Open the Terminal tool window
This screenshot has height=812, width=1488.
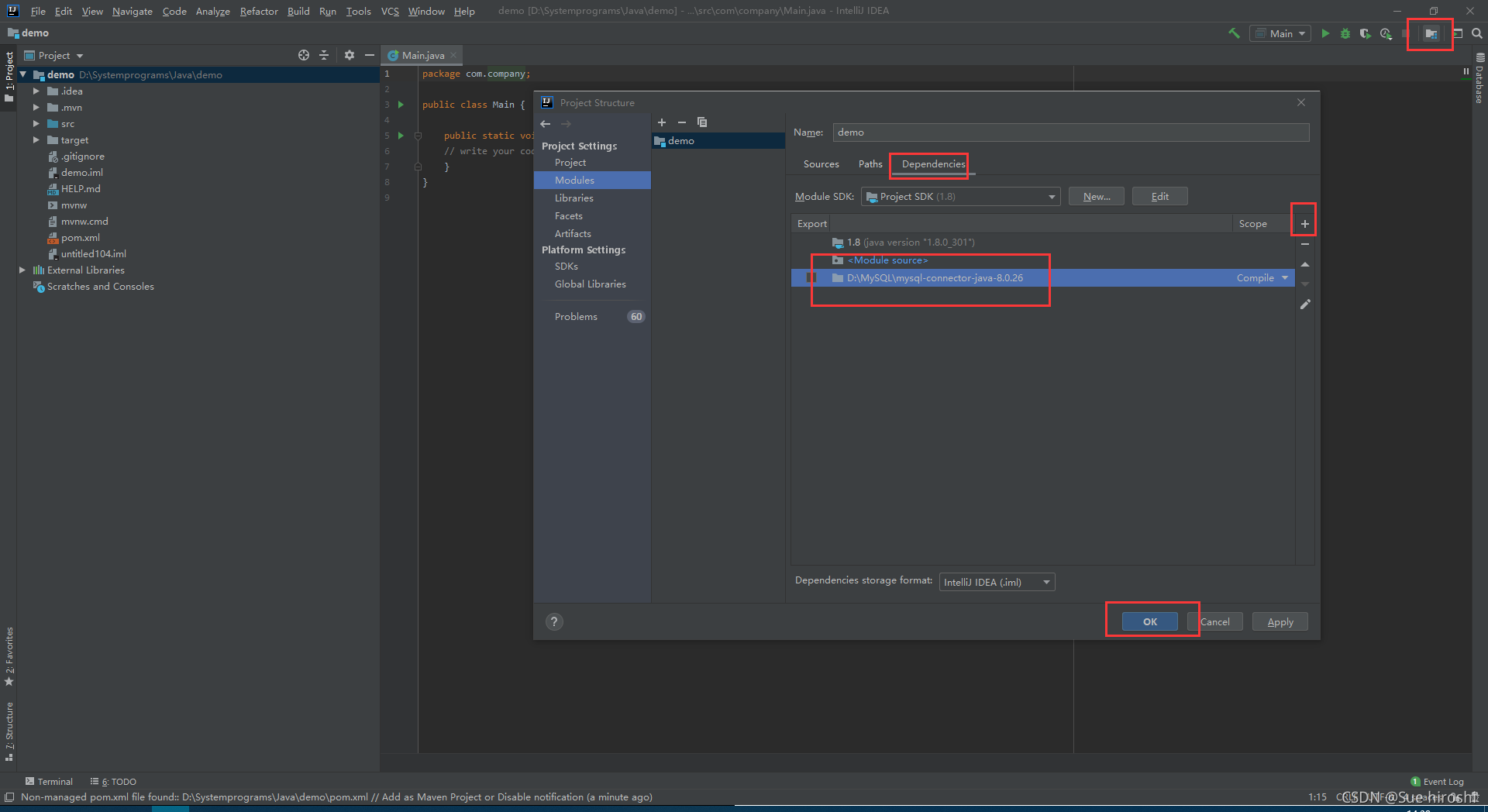click(49, 781)
